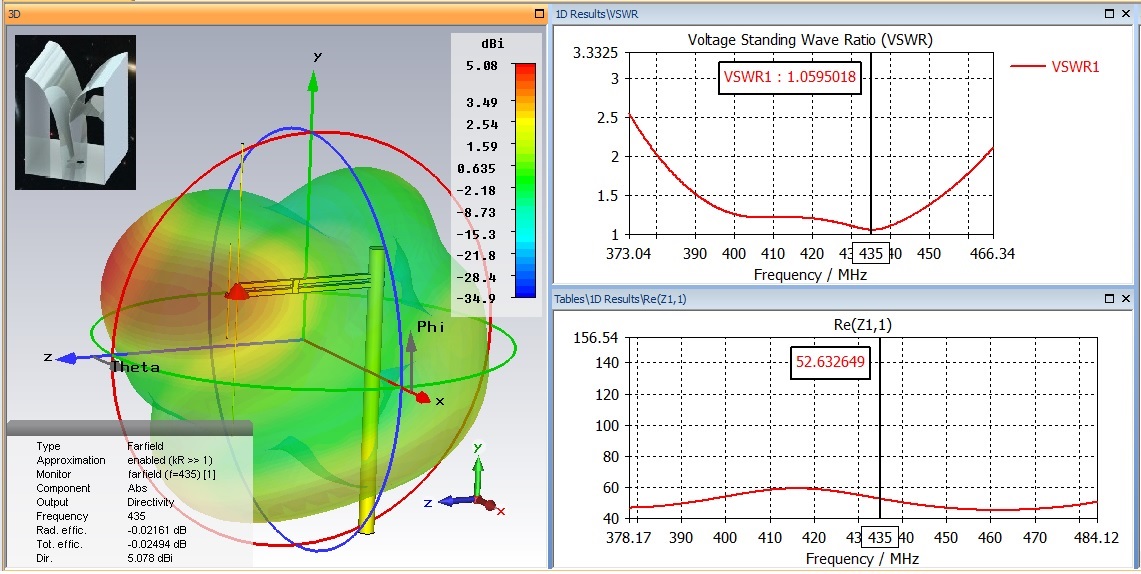Viewport: 1141px width, 574px height.
Task: Maximize the 1D Results\VSWR panel
Action: [1111, 13]
